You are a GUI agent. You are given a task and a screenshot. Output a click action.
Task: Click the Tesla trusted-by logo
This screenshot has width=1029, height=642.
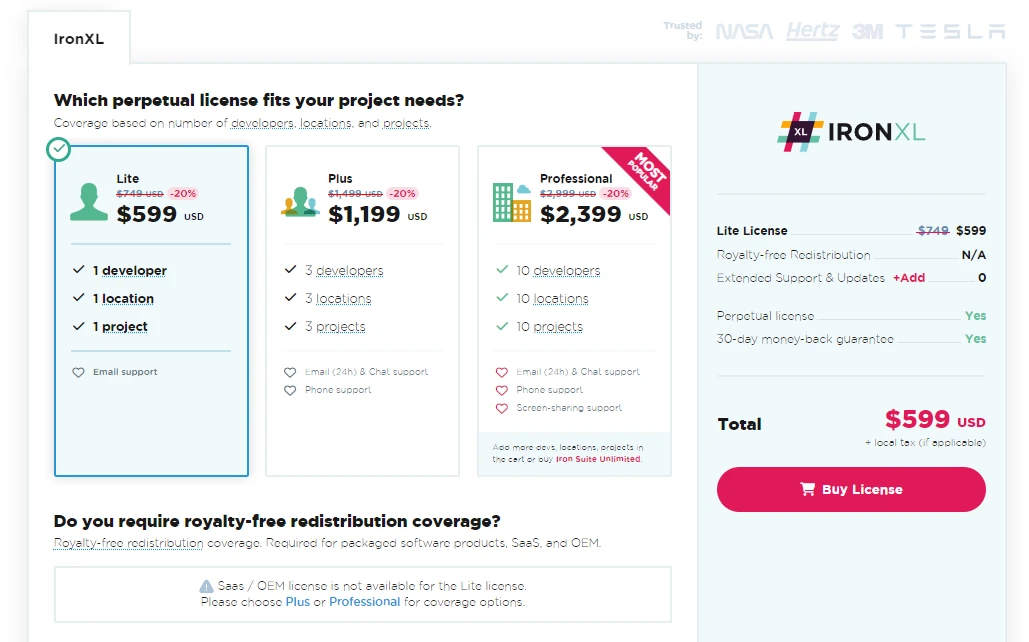point(950,32)
